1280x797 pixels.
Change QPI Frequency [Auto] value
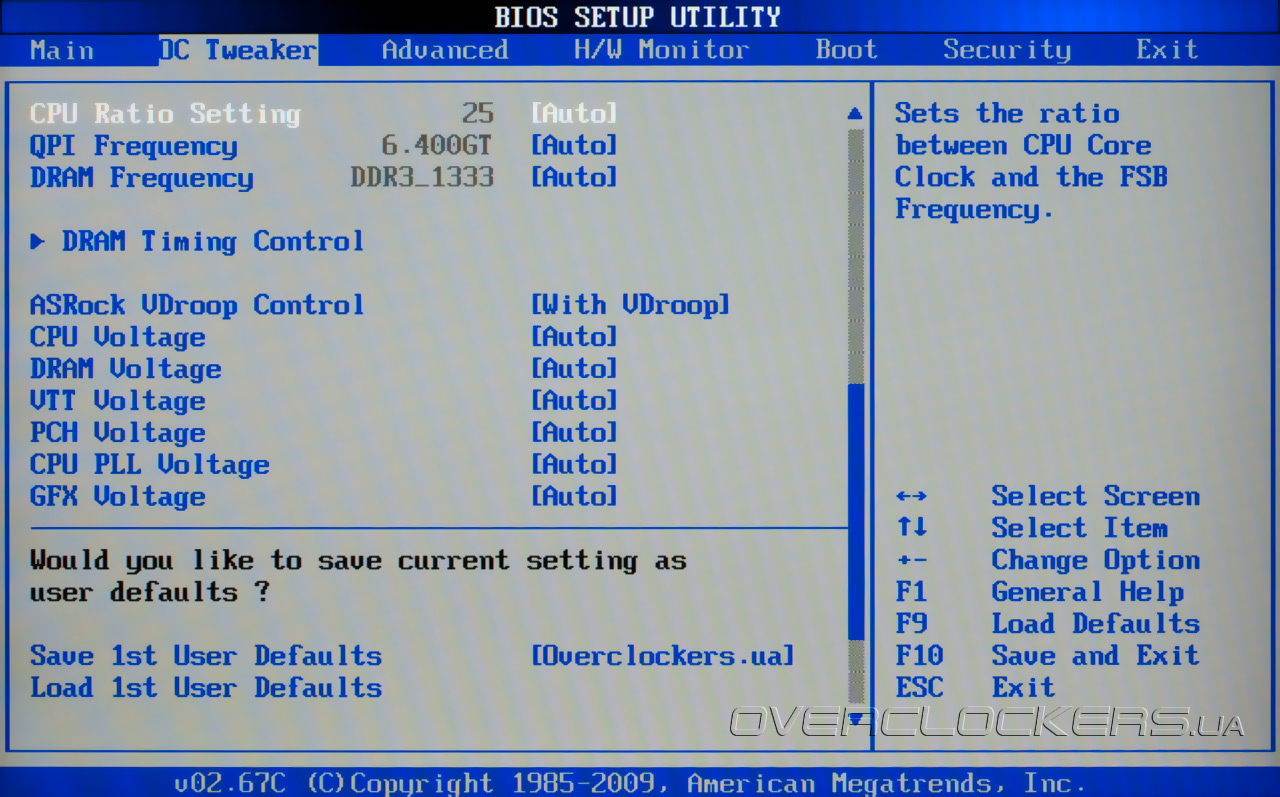coord(574,145)
